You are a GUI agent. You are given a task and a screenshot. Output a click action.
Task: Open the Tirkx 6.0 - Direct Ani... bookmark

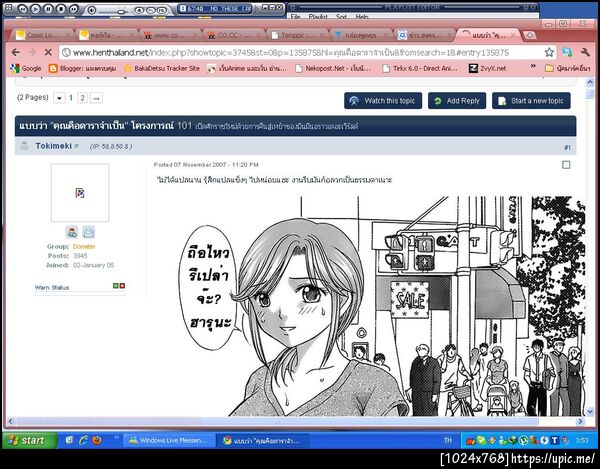(x=420, y=68)
